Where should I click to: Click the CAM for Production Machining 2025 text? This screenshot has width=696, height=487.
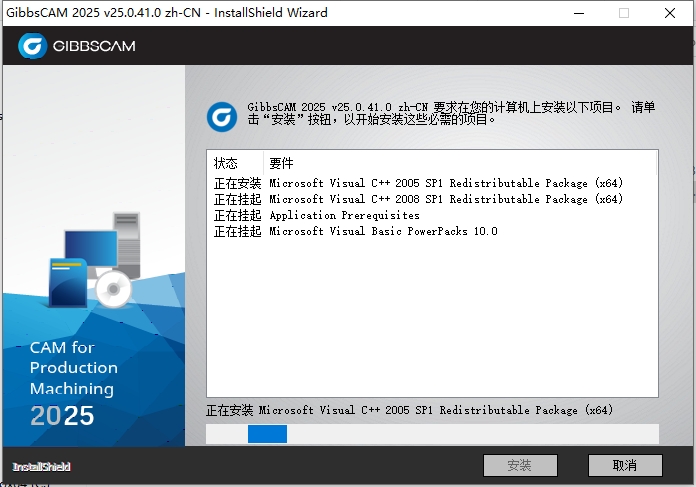click(x=74, y=383)
